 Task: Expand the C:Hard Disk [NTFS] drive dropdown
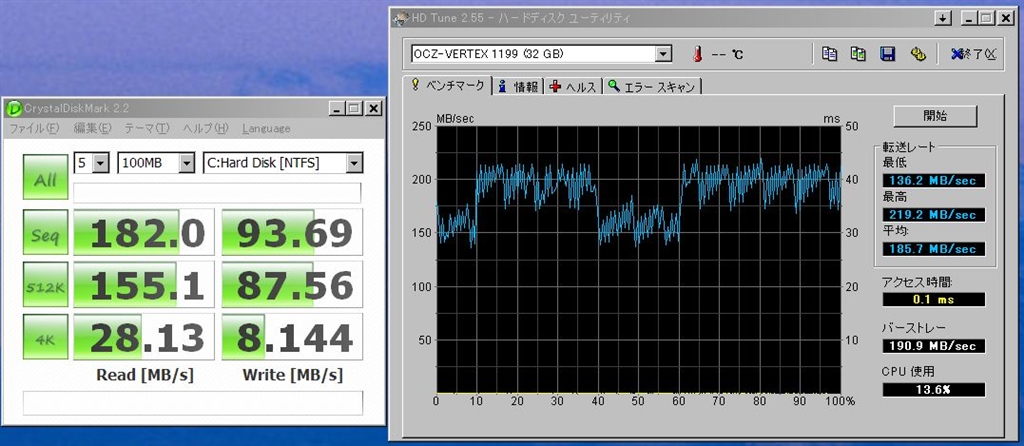(353, 162)
